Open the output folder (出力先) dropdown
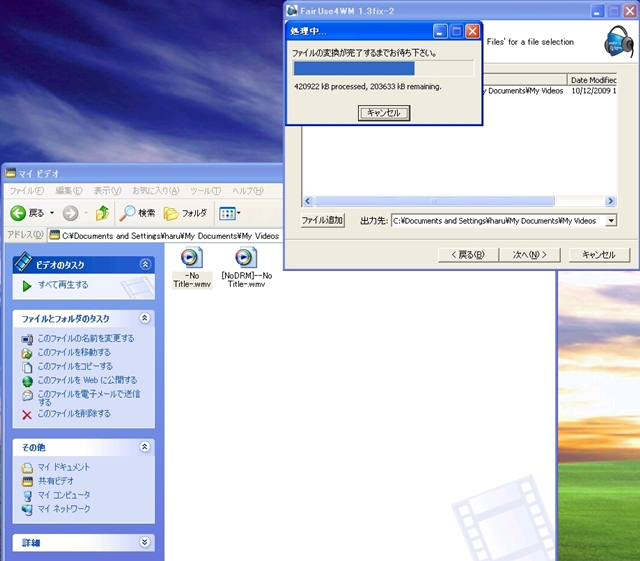The width and height of the screenshot is (640, 561). point(611,220)
